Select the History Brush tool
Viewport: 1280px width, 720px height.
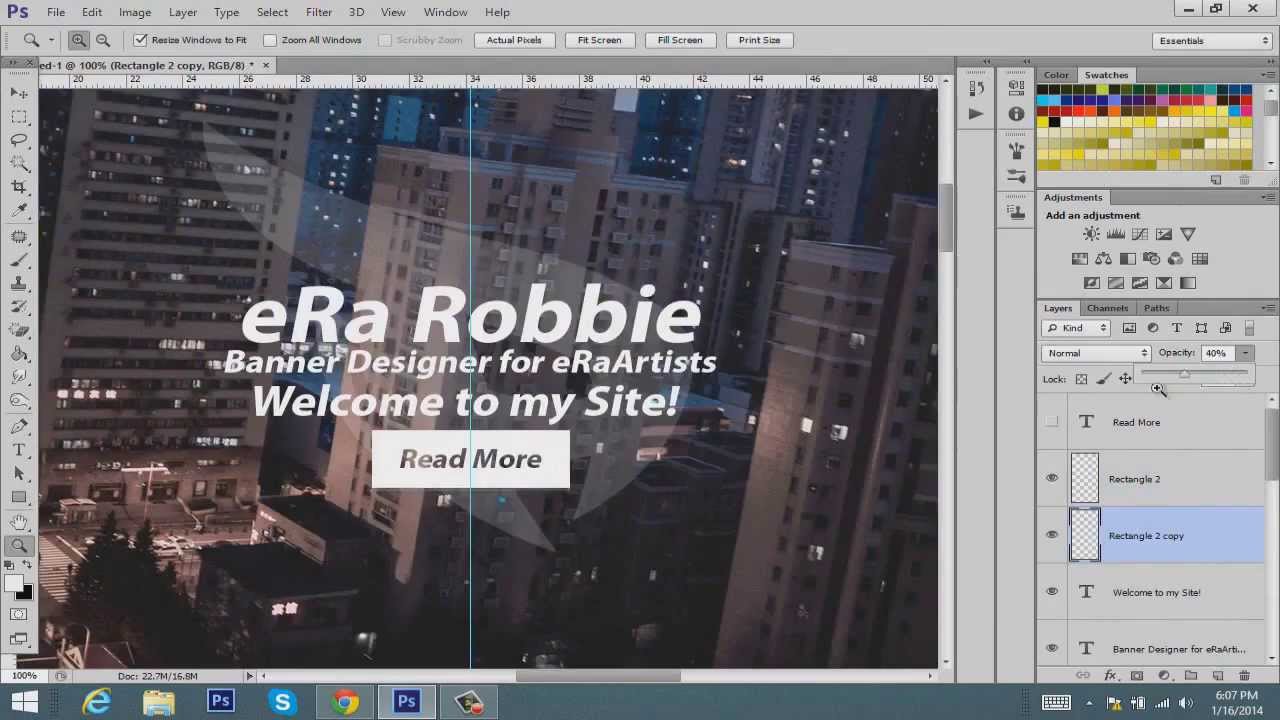(19, 307)
